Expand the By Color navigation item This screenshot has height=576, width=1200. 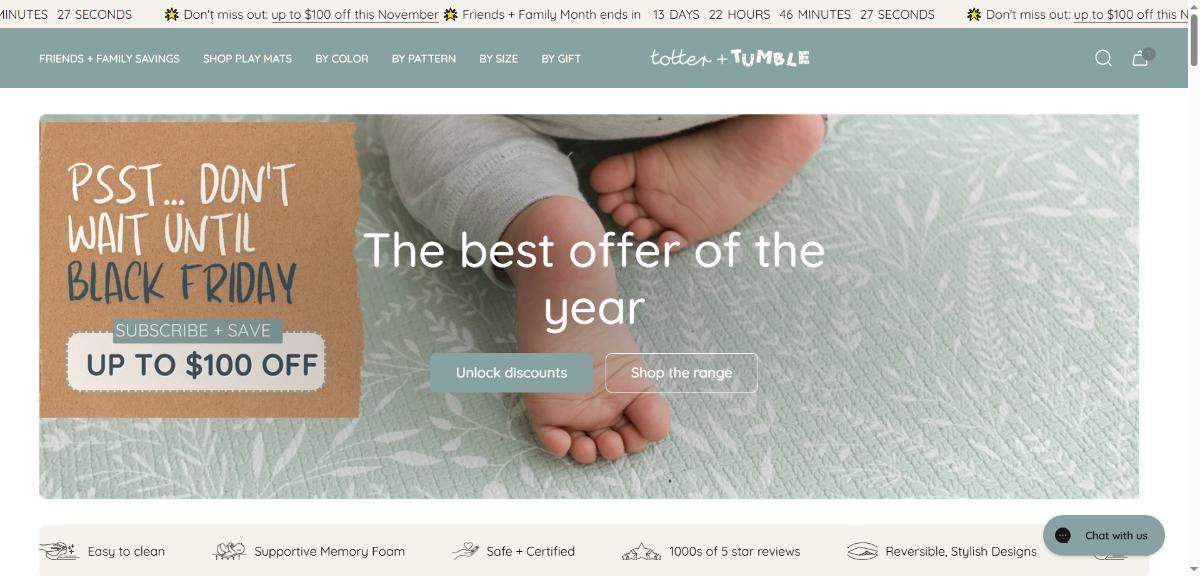(342, 59)
